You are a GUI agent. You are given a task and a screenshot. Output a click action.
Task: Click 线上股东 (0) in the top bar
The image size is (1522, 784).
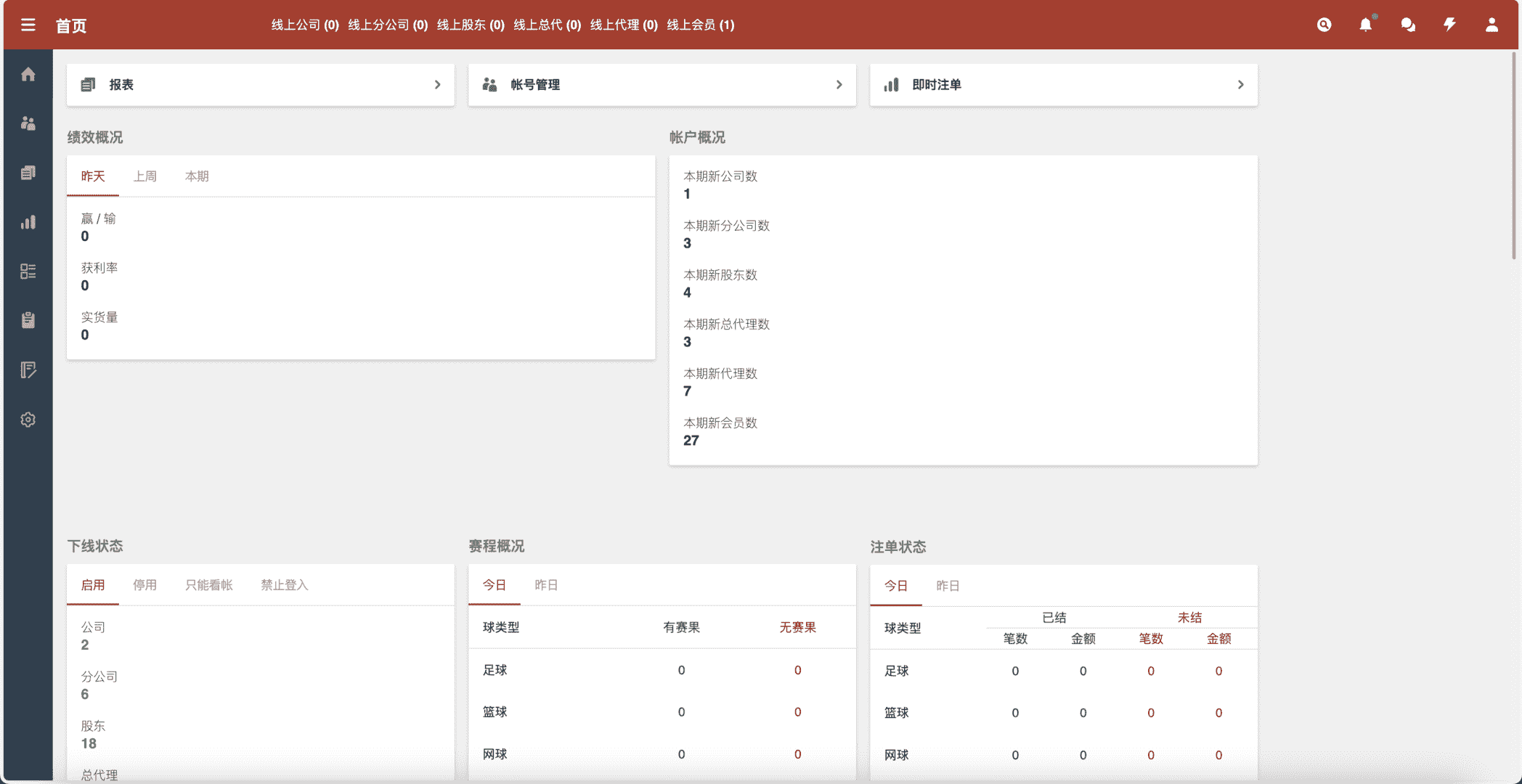pos(469,25)
